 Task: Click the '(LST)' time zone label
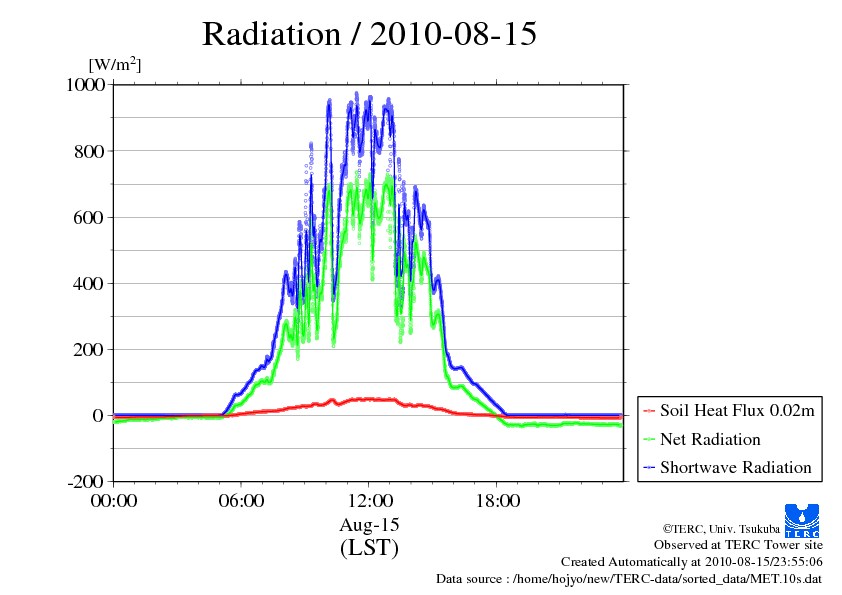(x=369, y=548)
